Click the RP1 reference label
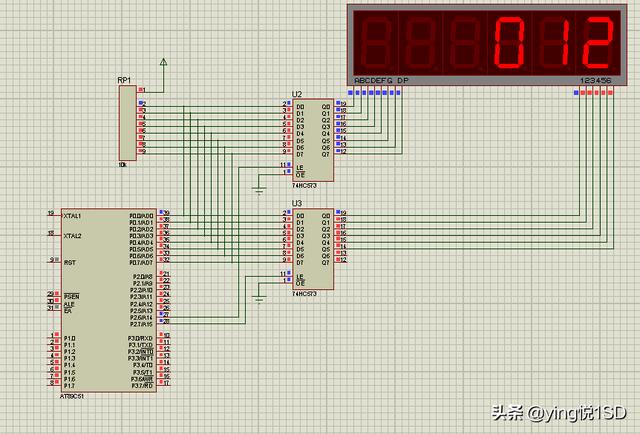The height and width of the screenshot is (434, 640). [124, 80]
